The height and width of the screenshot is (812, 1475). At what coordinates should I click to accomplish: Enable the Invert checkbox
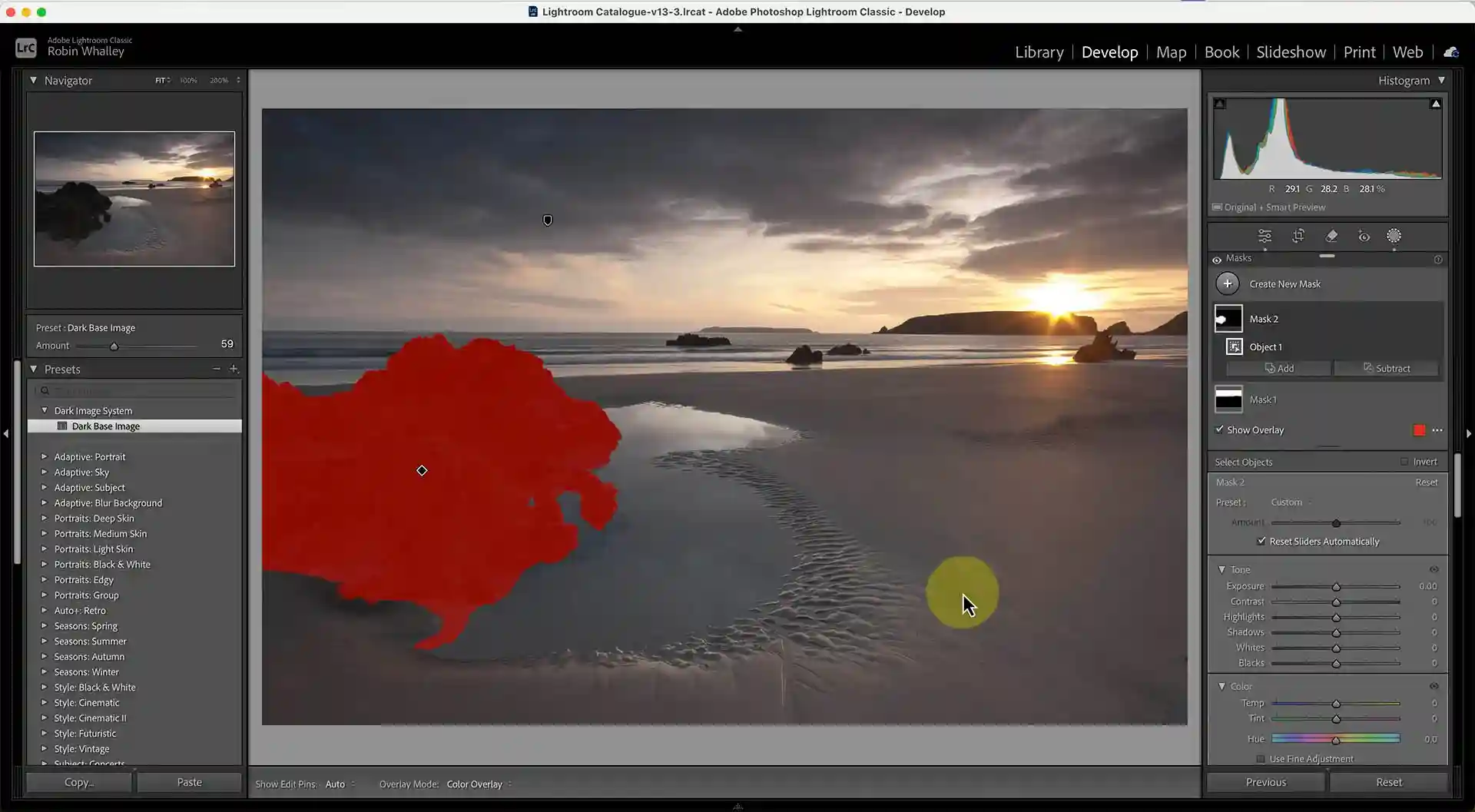tap(1404, 462)
